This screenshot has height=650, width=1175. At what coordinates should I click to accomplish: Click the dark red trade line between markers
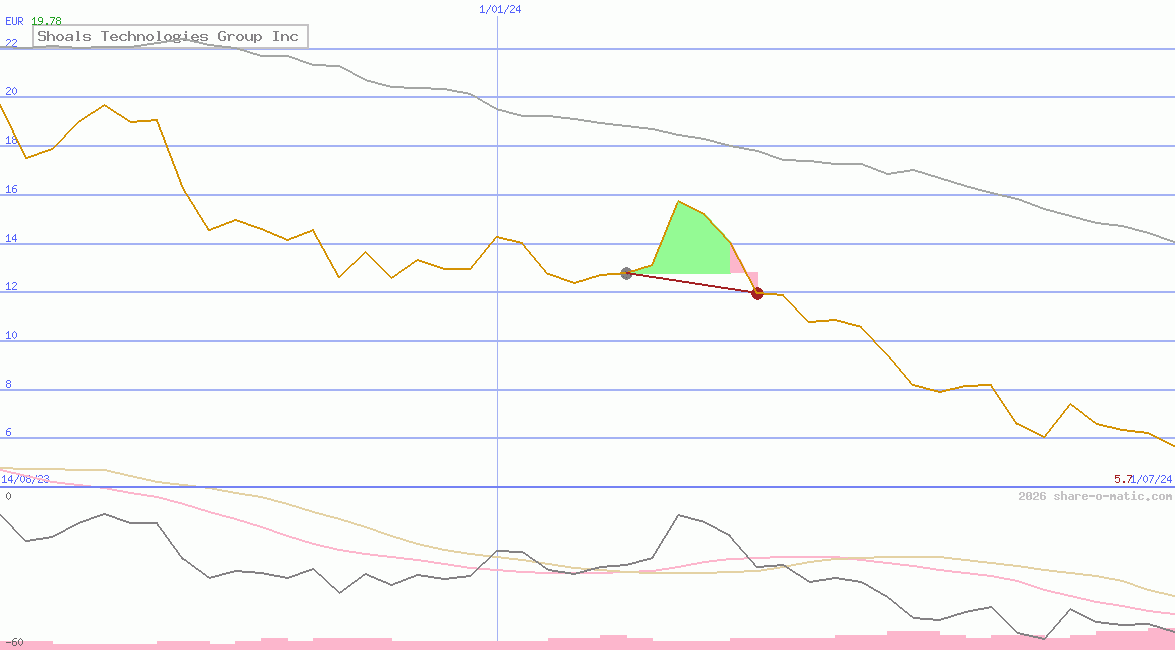[692, 283]
